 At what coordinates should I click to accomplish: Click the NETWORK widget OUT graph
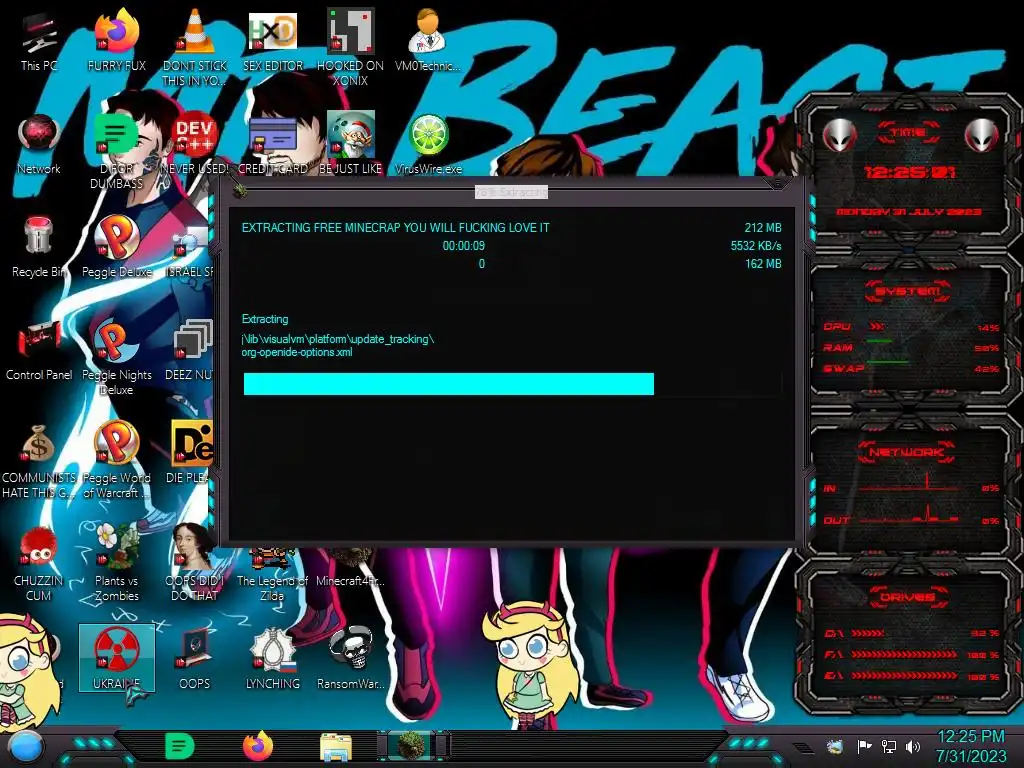point(911,515)
